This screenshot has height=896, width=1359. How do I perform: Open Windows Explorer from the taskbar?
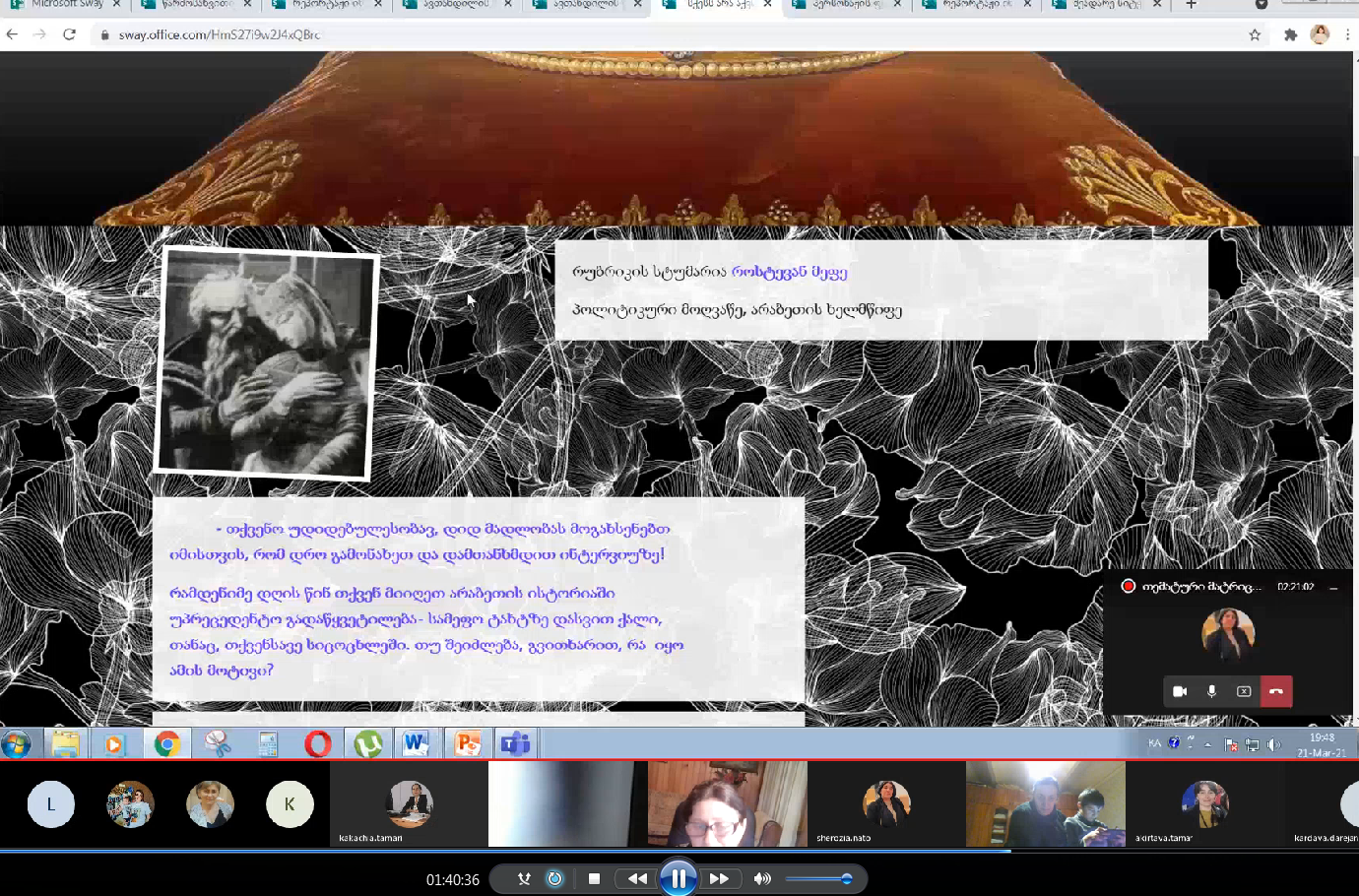65,743
